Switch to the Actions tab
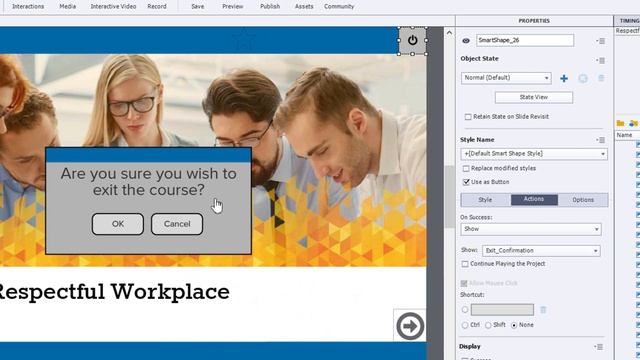Viewport: 640px width, 360px height. coord(534,200)
